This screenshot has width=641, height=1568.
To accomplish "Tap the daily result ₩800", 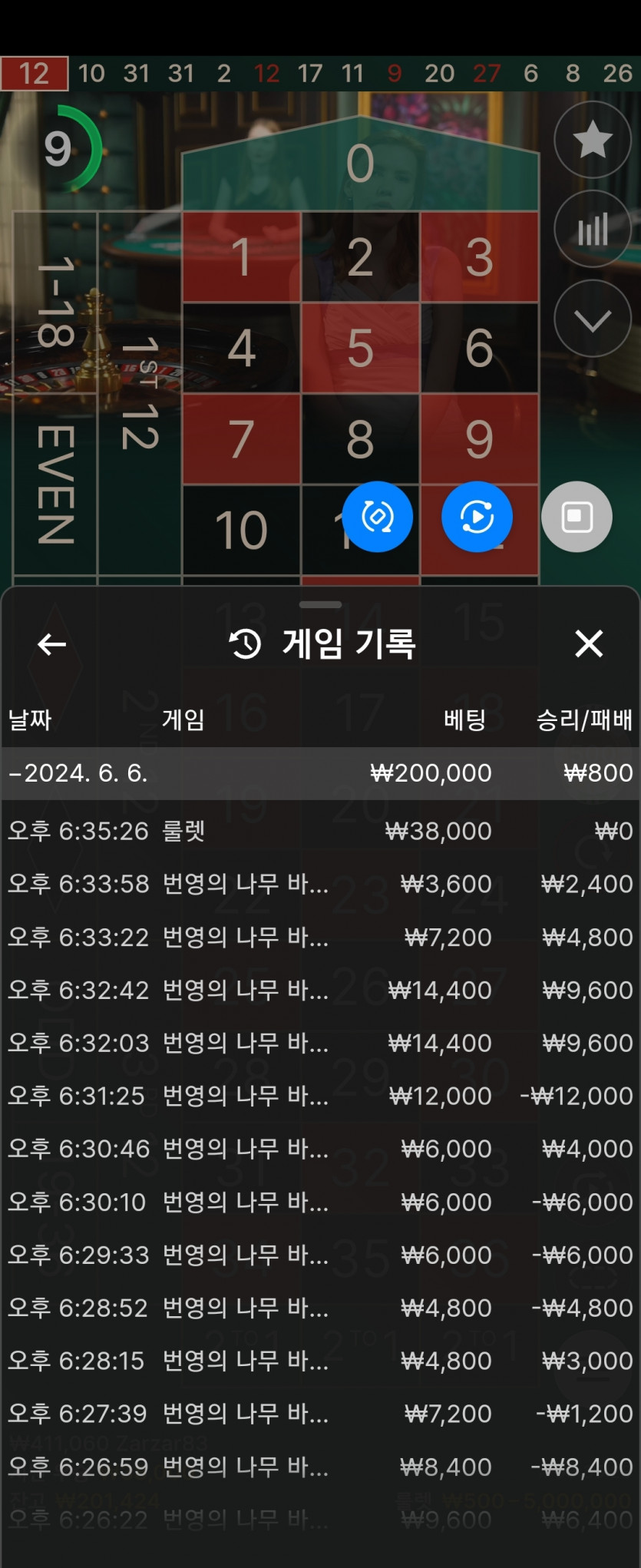I will tap(598, 773).
